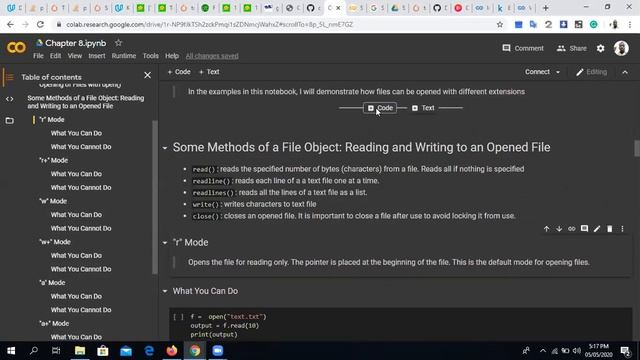Viewport: 640px width, 360px height.
Task: Open a new browser tab
Action: pyautogui.click(x=545, y=8)
